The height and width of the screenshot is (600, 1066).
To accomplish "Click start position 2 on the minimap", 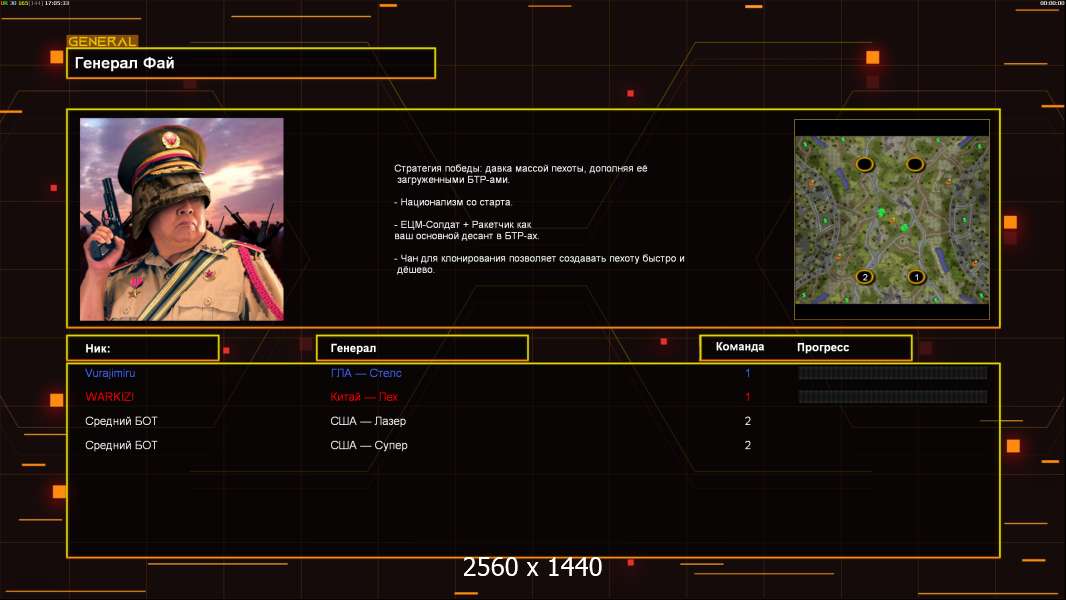I will pos(865,277).
